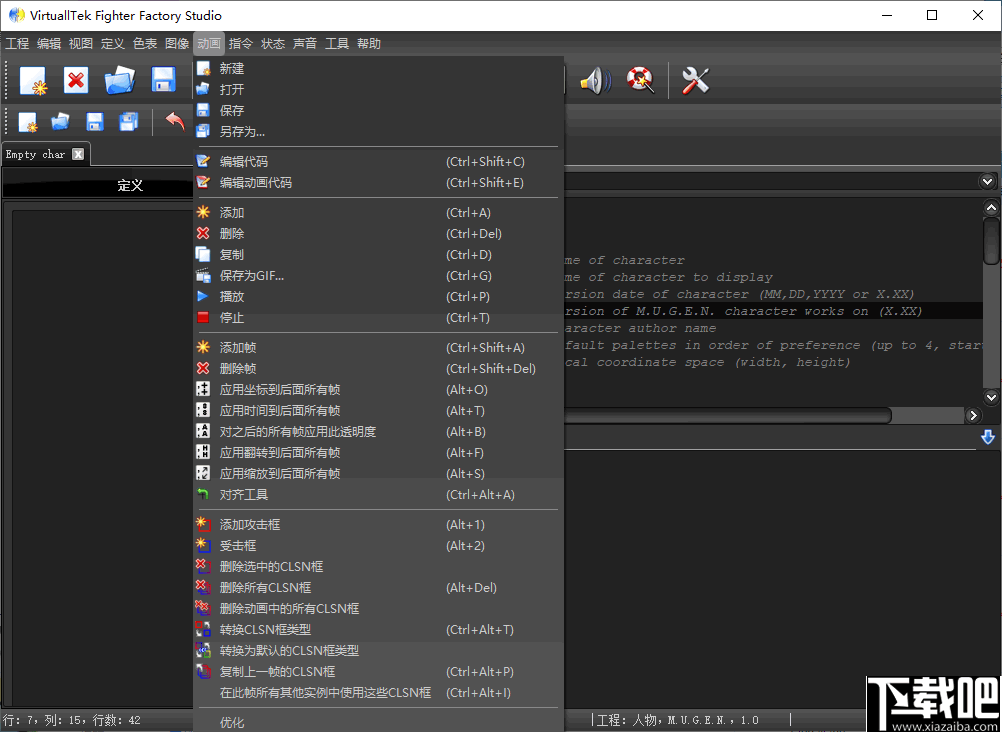Choose 复制上一帧的CLSN框

[x=378, y=673]
